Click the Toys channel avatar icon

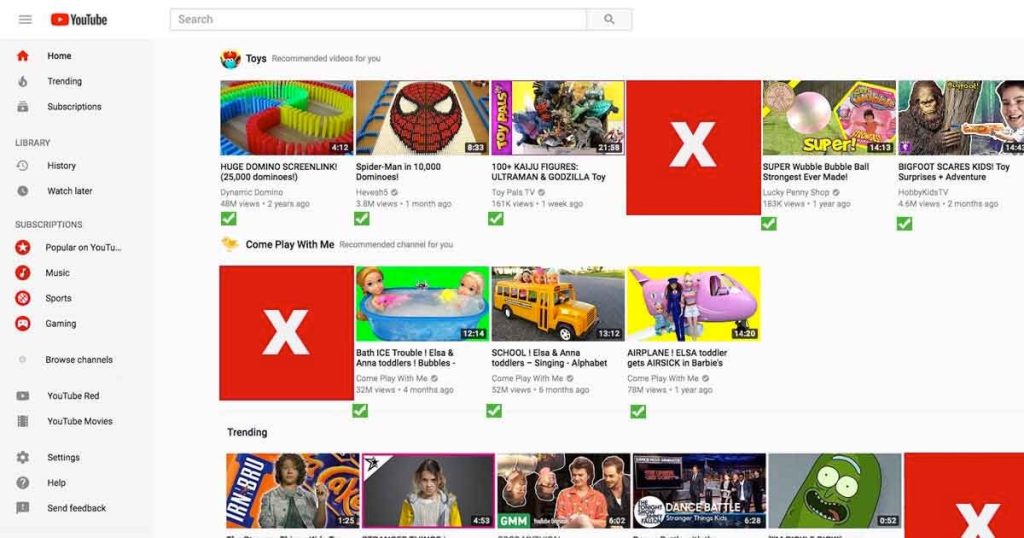pyautogui.click(x=230, y=58)
